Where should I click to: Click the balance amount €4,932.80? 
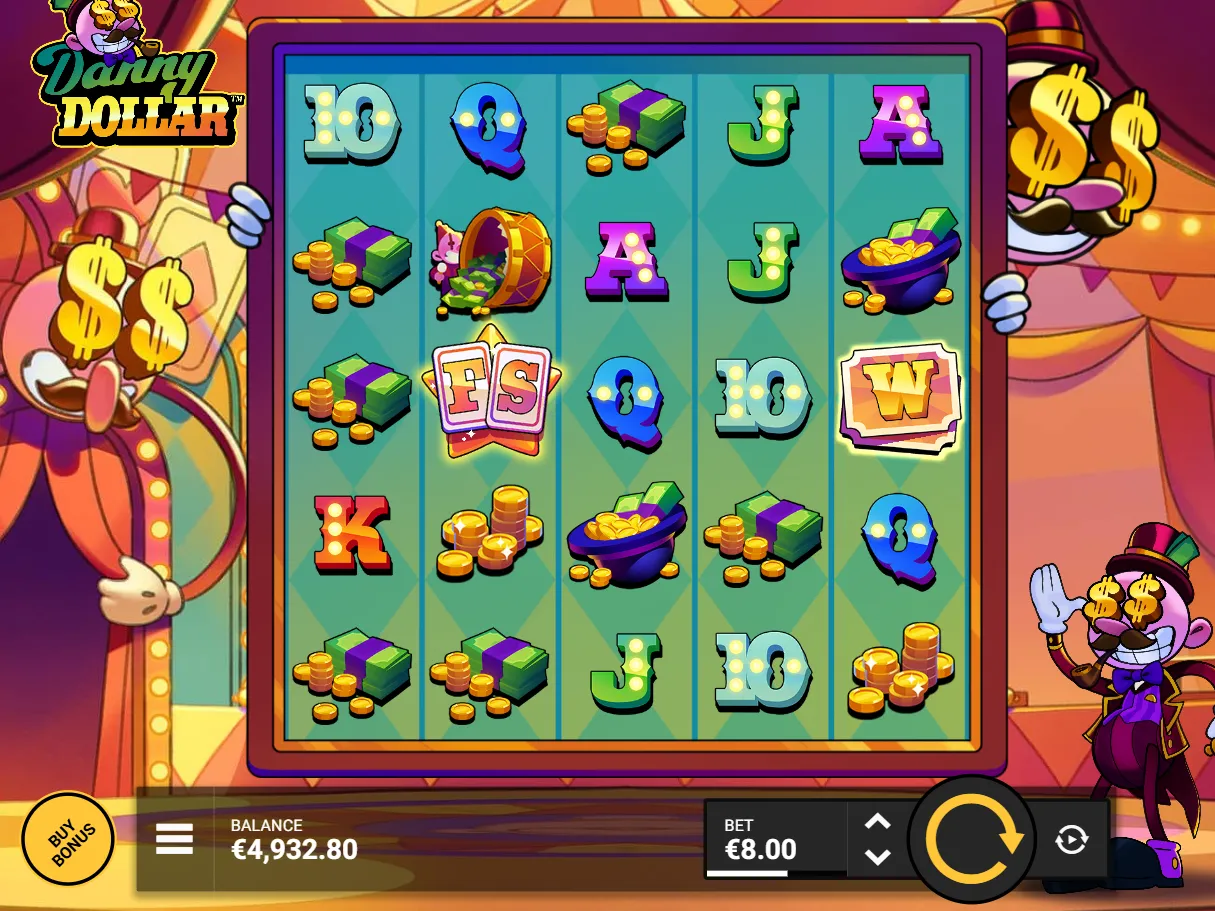pos(294,850)
